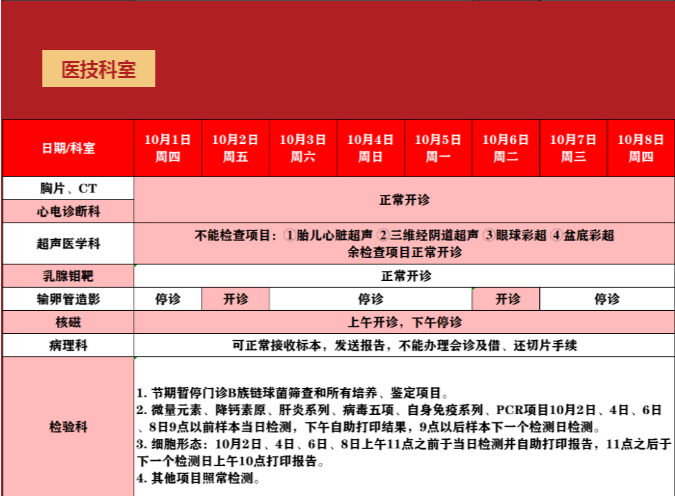Select 开诊 cell under 10月6日 column
Image resolution: width=675 pixels, height=496 pixels.
click(x=506, y=299)
